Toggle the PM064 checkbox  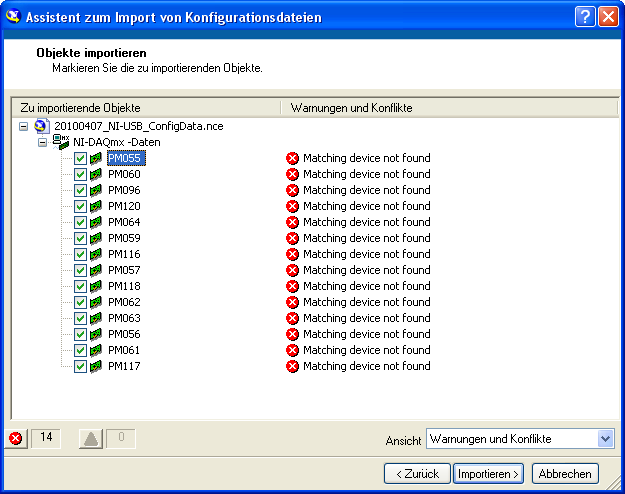(81, 222)
